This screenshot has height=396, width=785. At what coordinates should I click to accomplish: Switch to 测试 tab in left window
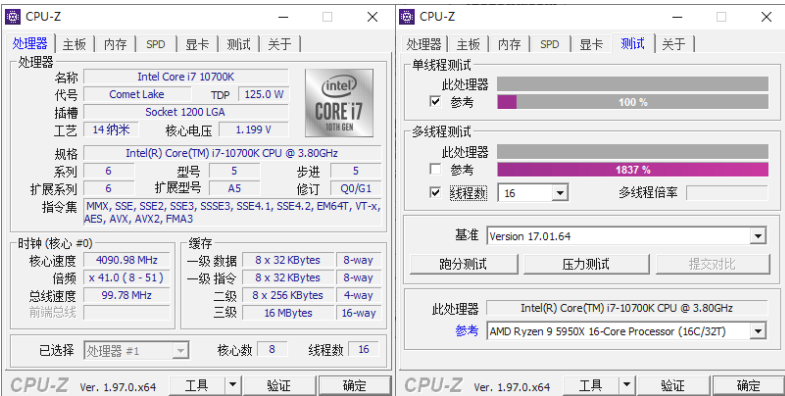pyautogui.click(x=238, y=44)
